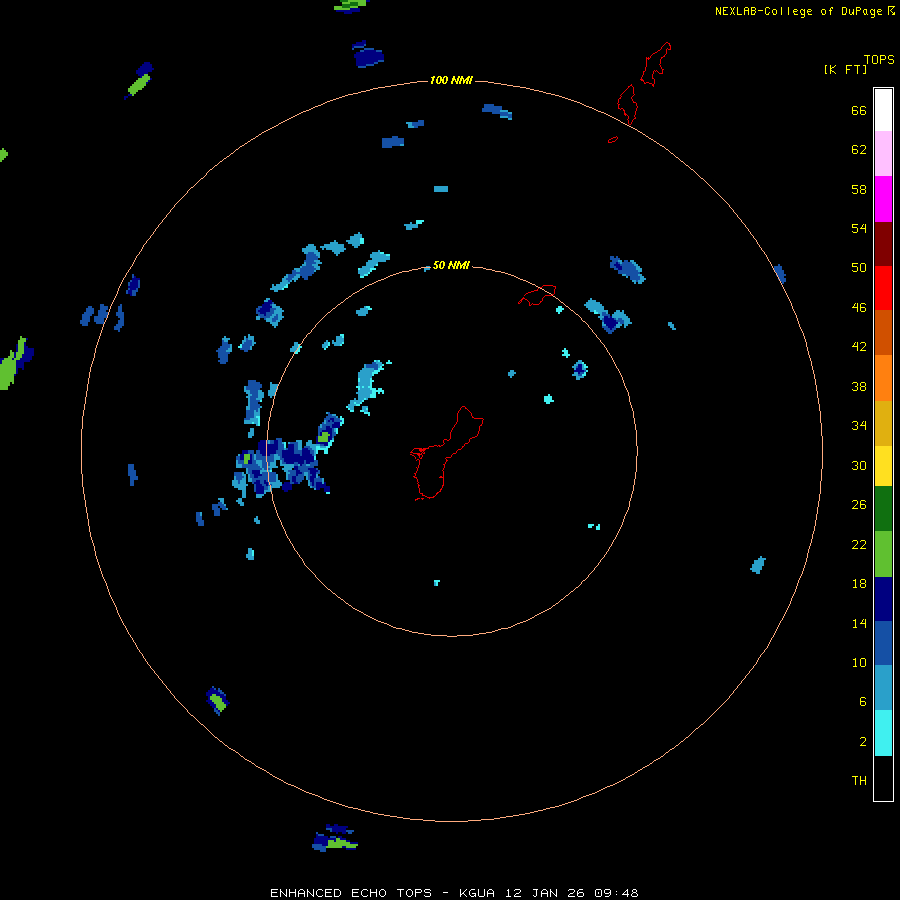Click the 66 value on the legend
This screenshot has height=900, width=900.
859,110
